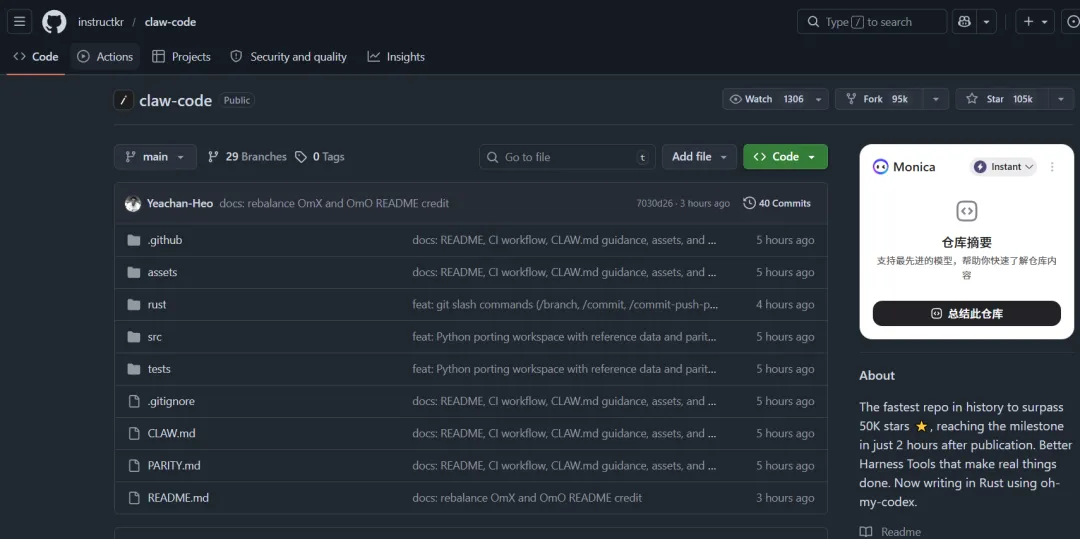Image resolution: width=1080 pixels, height=539 pixels.
Task: Click folder icon beside .github
Action: click(x=134, y=240)
